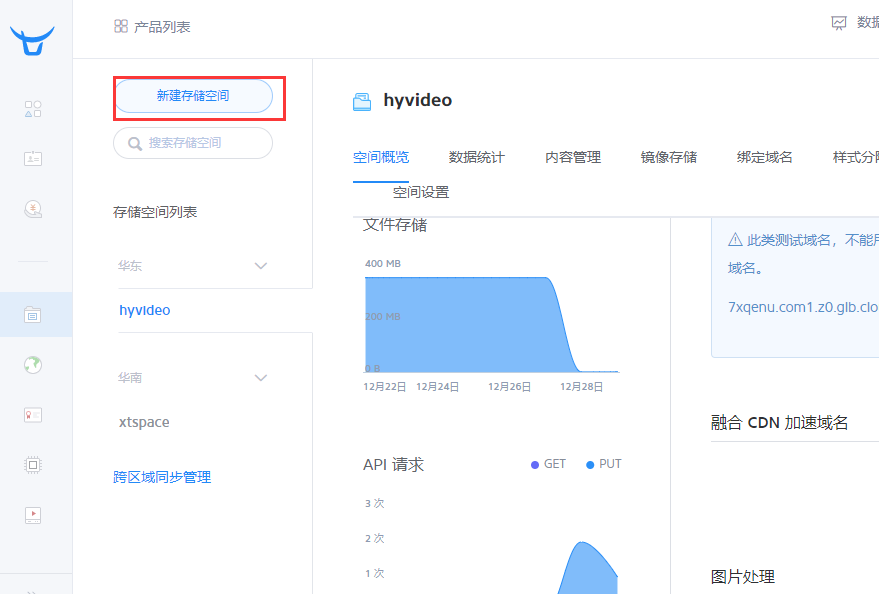Click the hyvideo bucket icon

pos(362,101)
